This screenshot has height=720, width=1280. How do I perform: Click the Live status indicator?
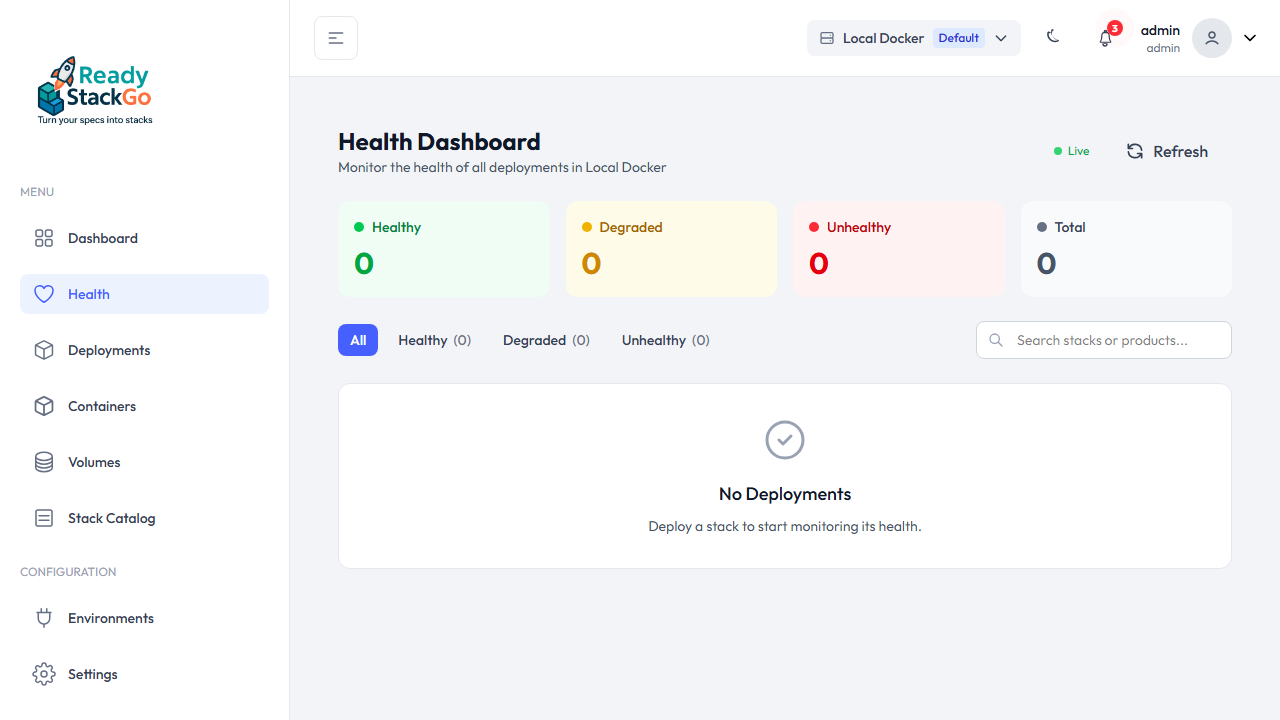[1071, 151]
